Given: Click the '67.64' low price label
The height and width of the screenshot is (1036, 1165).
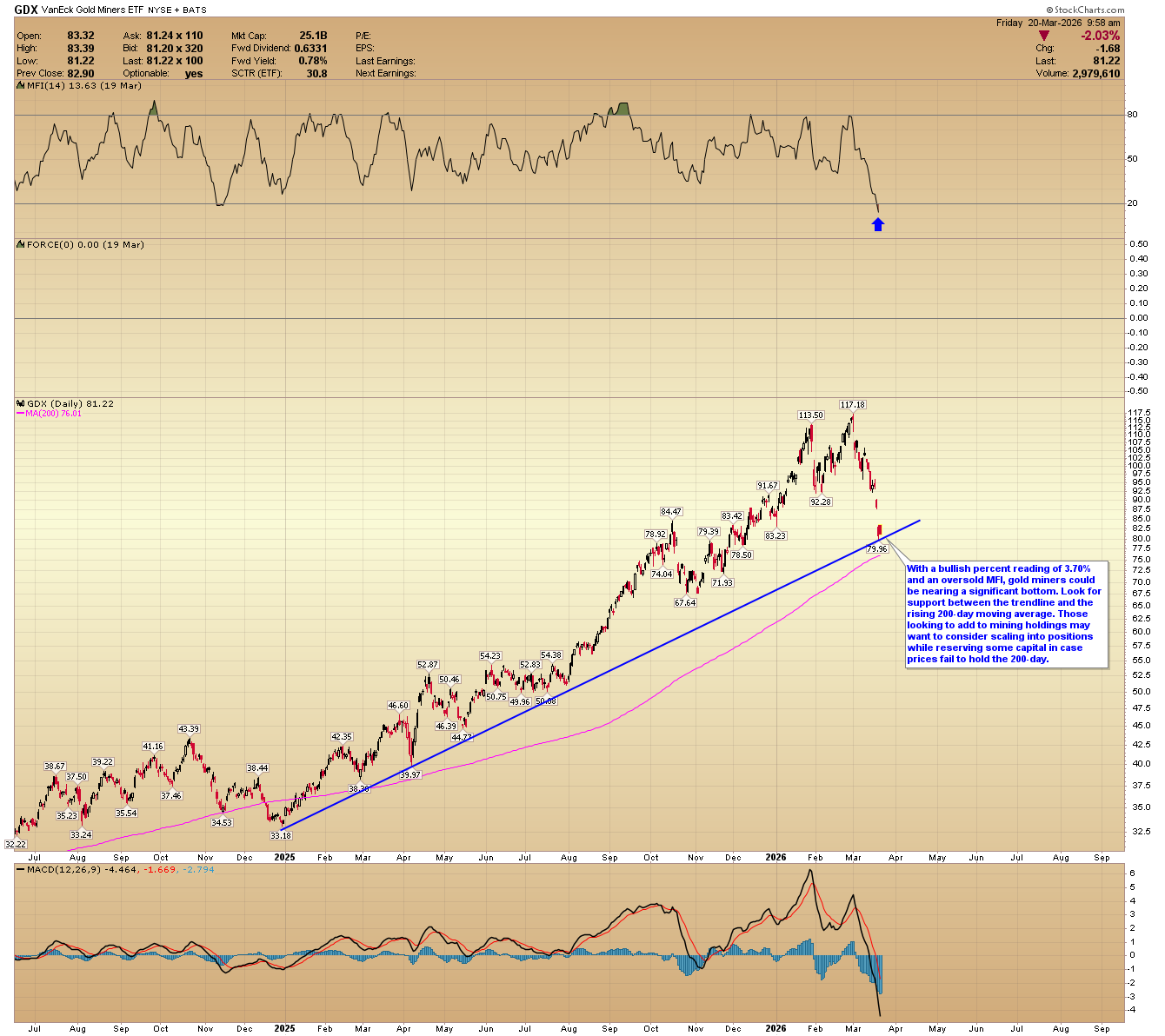Looking at the screenshot, I should pyautogui.click(x=685, y=602).
